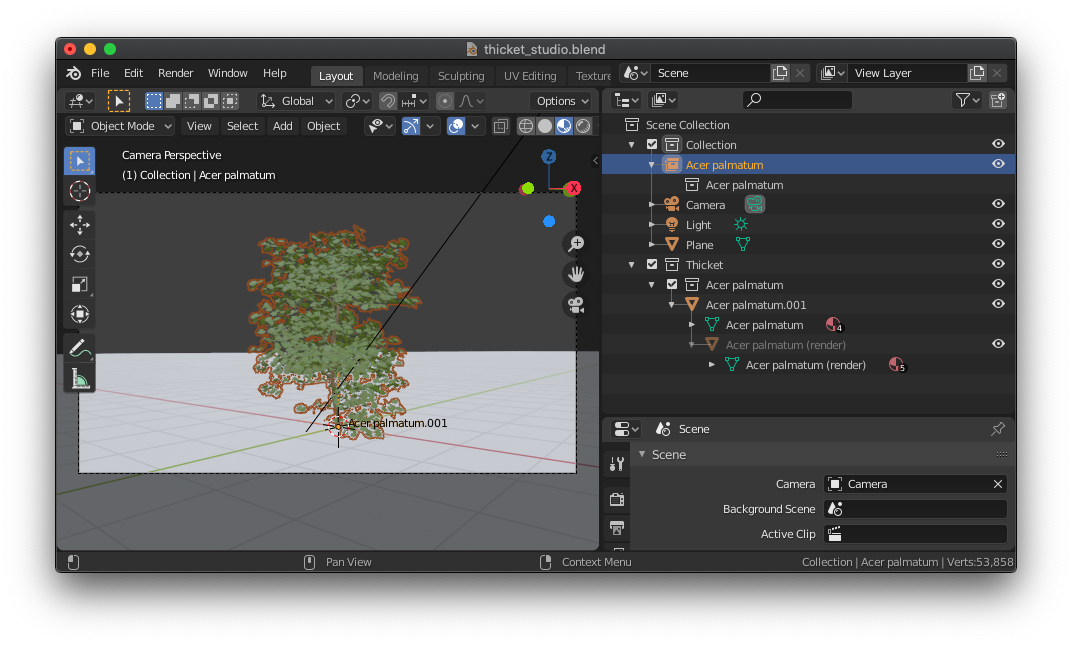The image size is (1072, 646).
Task: Toggle snapping with the magnet icon
Action: pos(388,101)
